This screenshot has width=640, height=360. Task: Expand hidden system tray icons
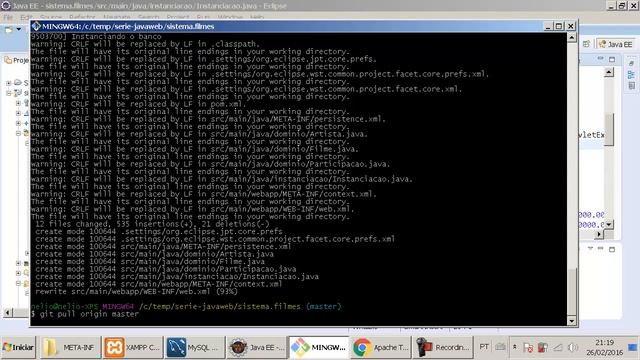(x=515, y=347)
